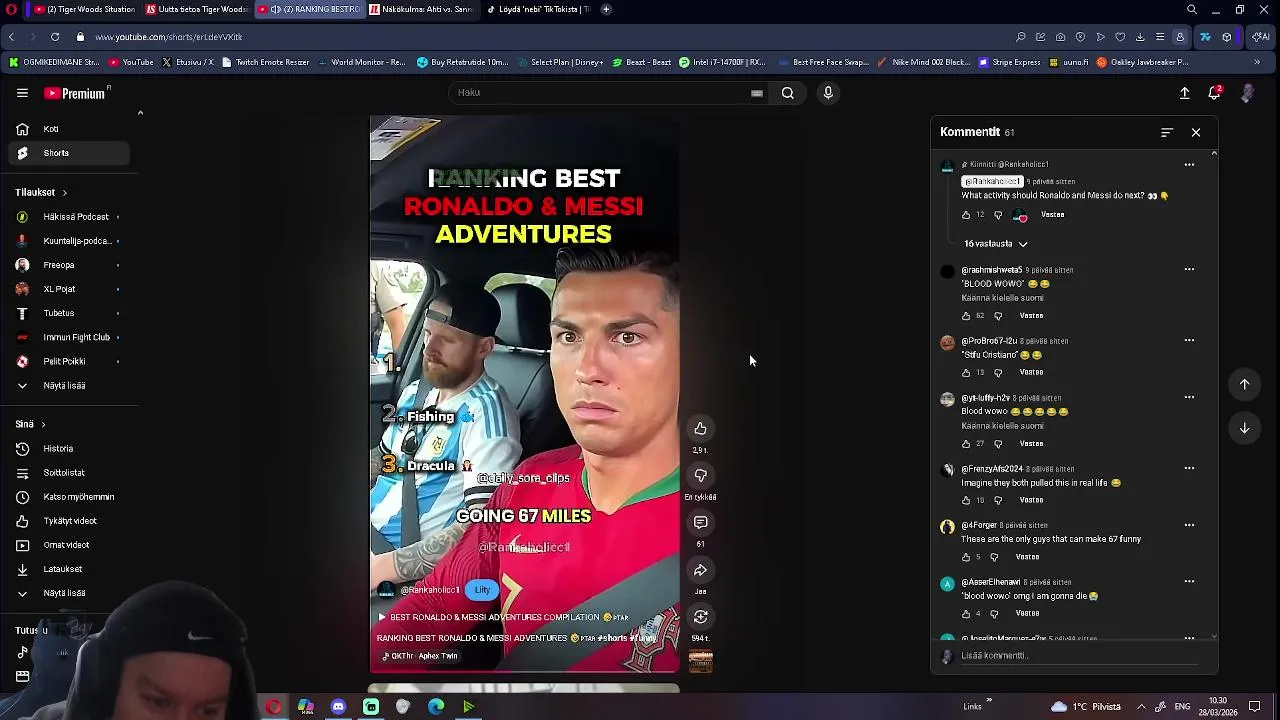Expand lower Näytä lisää under Lataukset
Screen dimensions: 1280x720
(64, 593)
